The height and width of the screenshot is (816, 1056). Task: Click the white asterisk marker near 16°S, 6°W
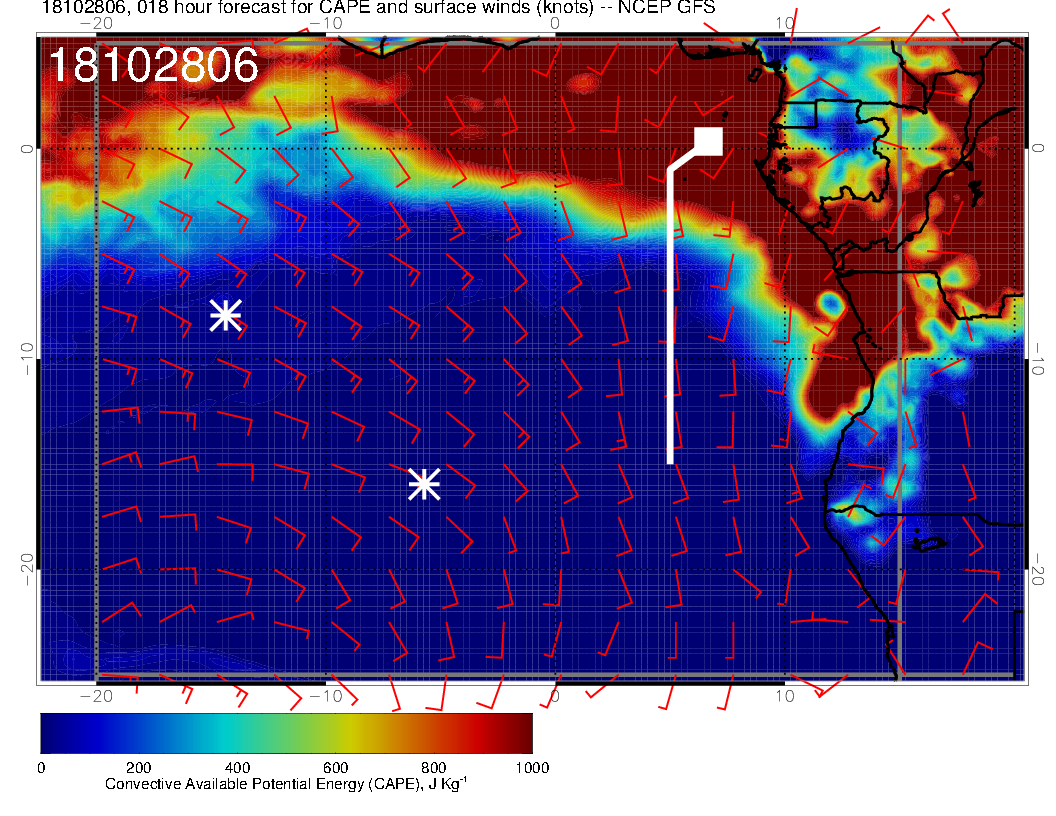click(424, 484)
